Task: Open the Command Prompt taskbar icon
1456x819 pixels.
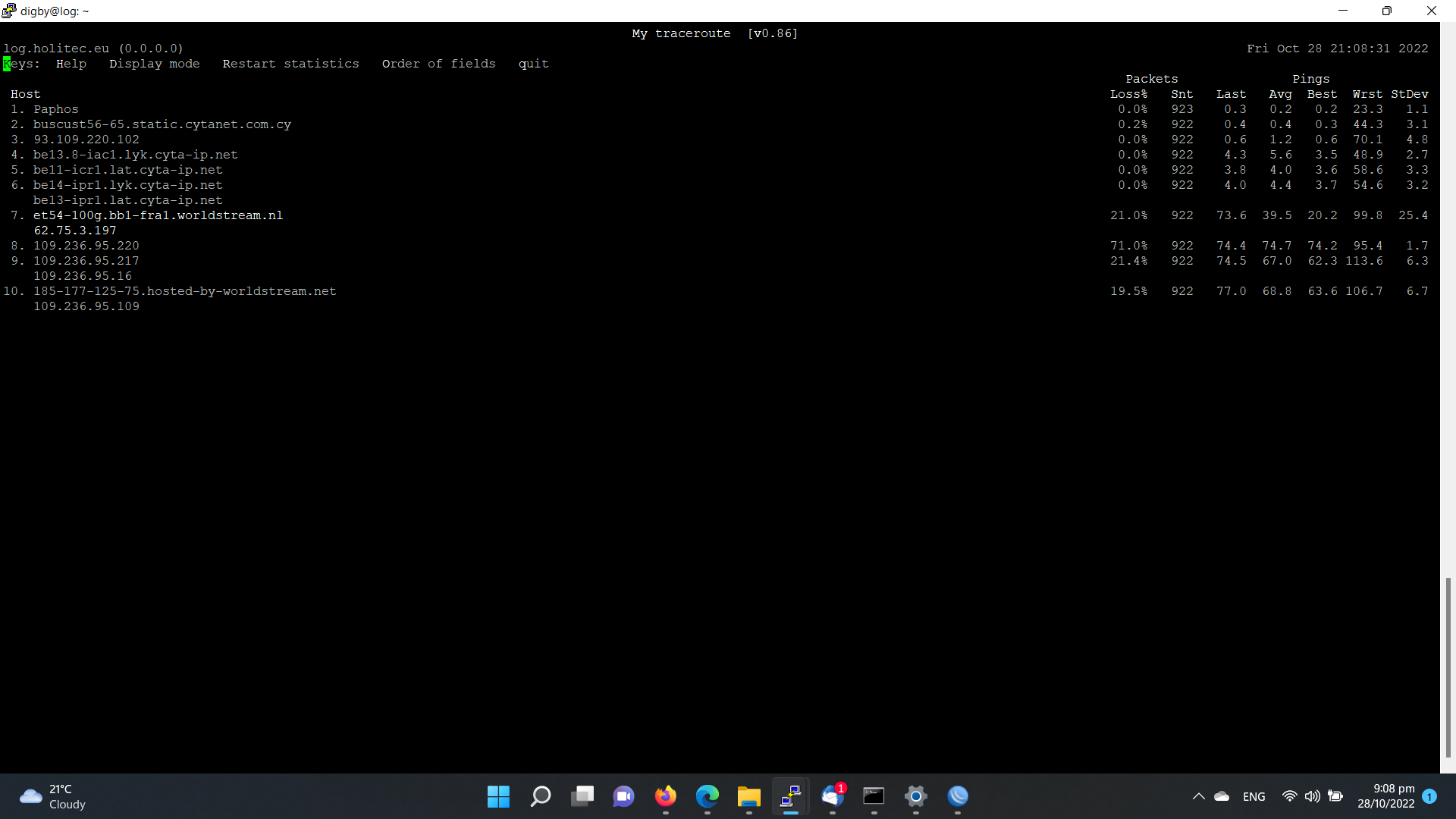Action: (x=874, y=796)
